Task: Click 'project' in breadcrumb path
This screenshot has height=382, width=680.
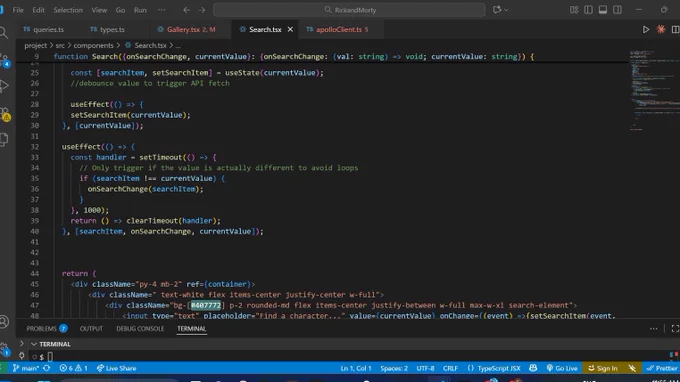Action: 35,46
